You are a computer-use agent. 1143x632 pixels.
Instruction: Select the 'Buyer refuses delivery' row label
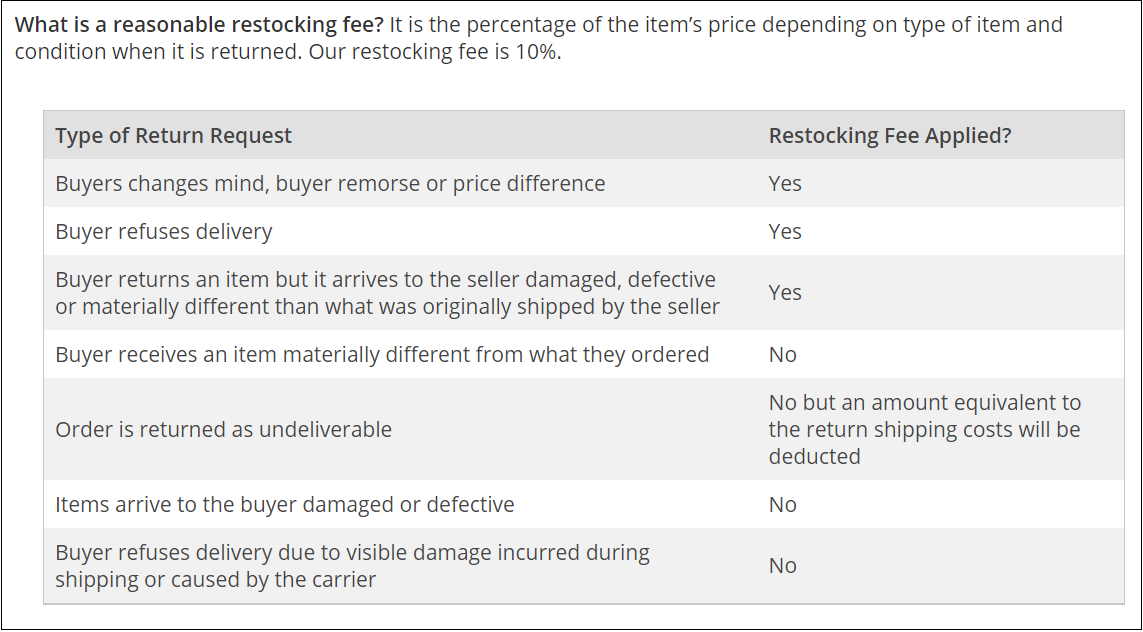click(x=164, y=232)
